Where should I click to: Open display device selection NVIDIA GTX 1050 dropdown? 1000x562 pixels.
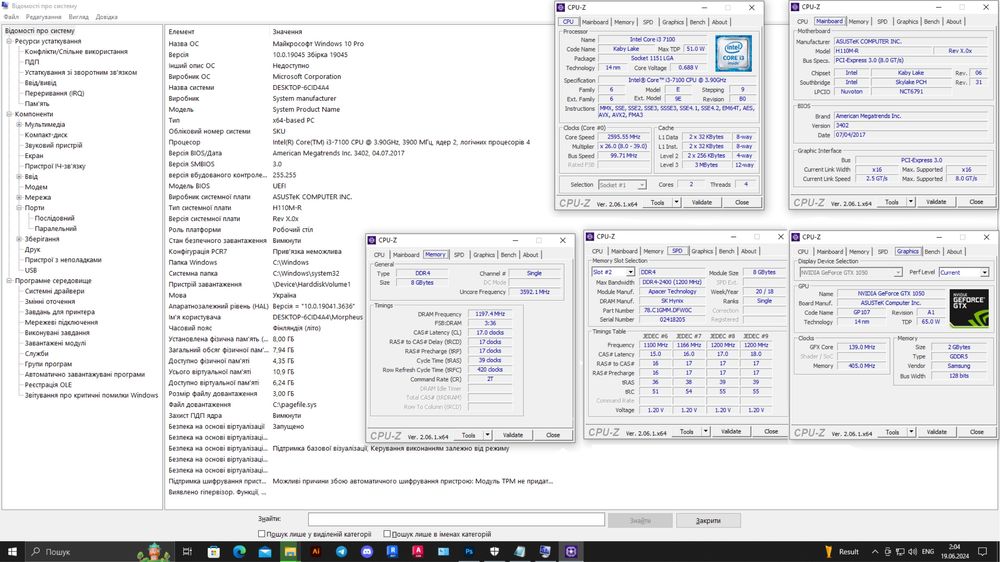[897, 272]
